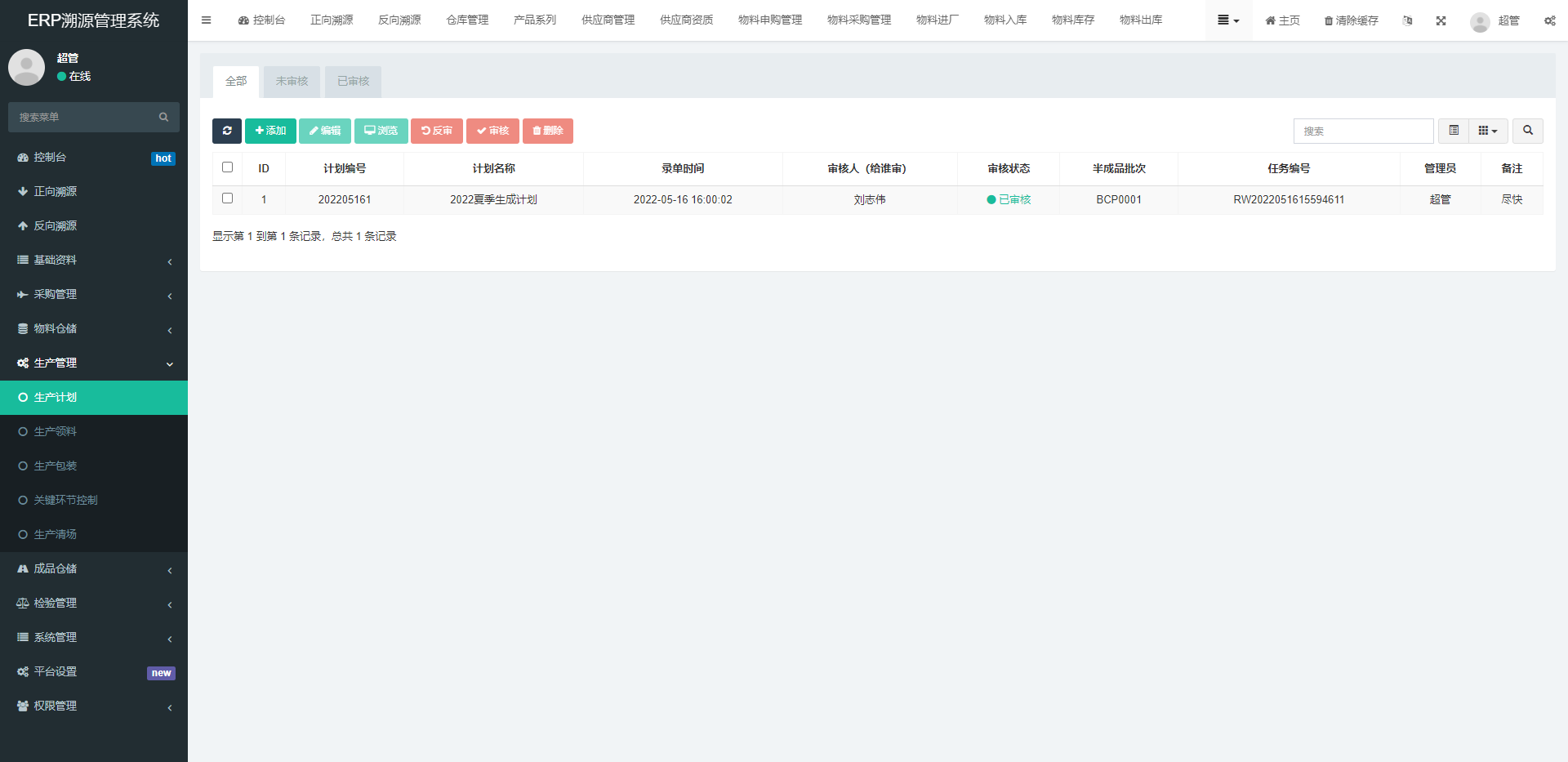Screen dimensions: 1568x762
Task: Open 仓库管理 in the top navigation
Action: (x=467, y=20)
